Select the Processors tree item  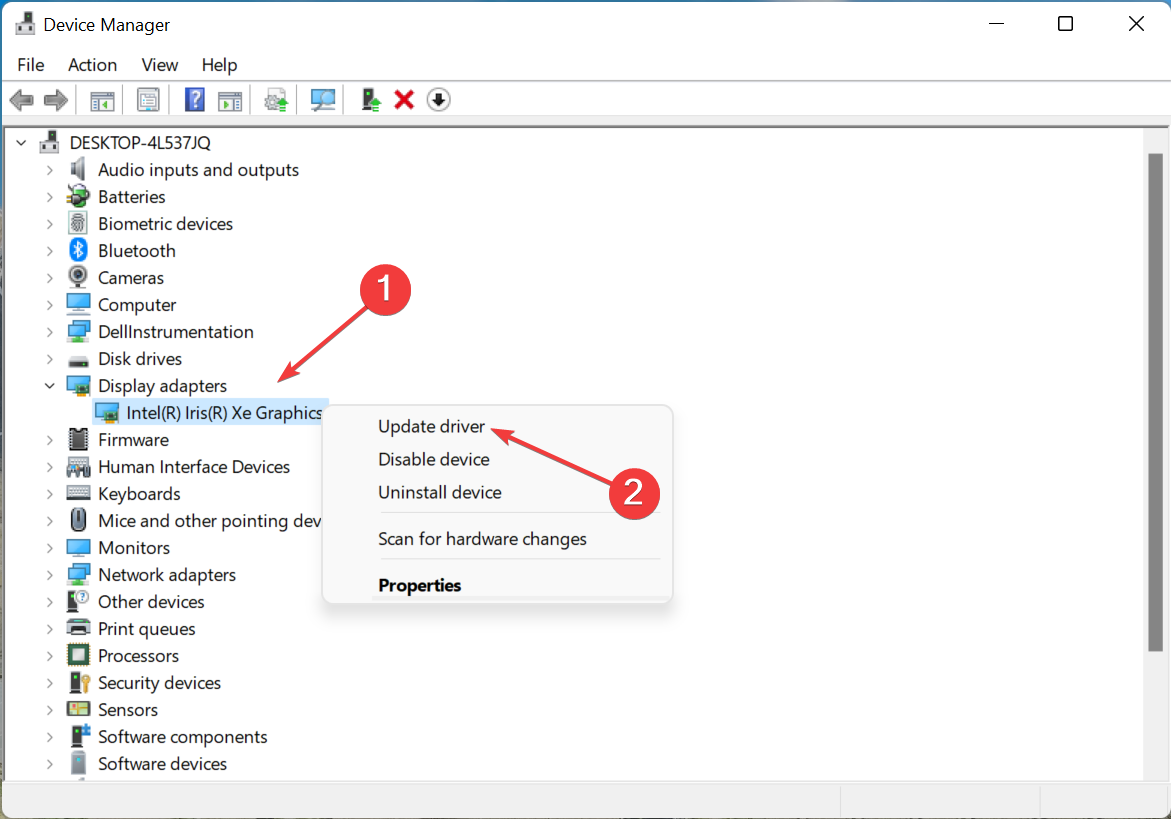(x=138, y=656)
